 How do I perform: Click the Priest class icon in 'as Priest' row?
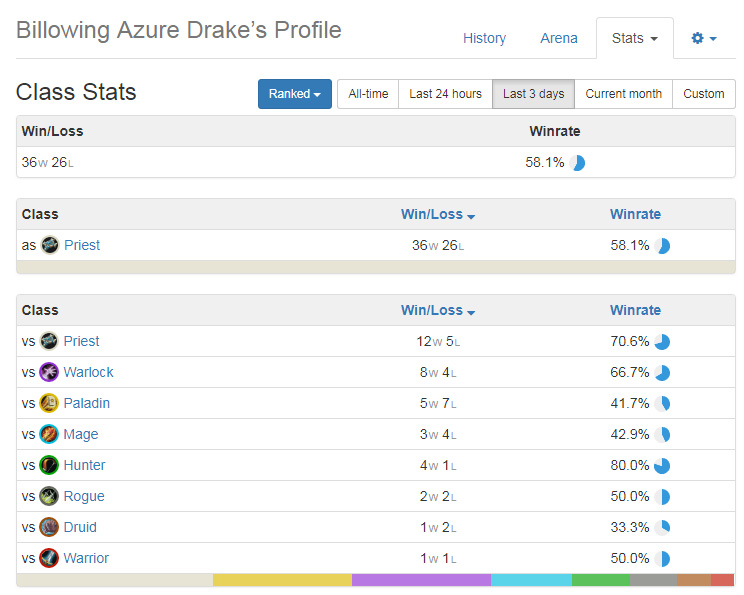point(50,245)
